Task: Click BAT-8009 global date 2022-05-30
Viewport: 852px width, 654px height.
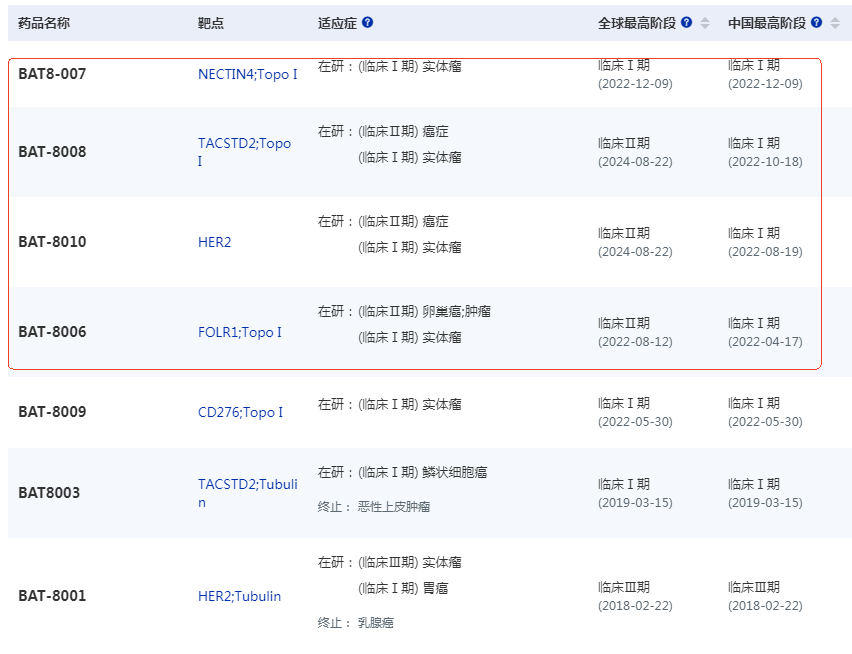Action: point(635,422)
